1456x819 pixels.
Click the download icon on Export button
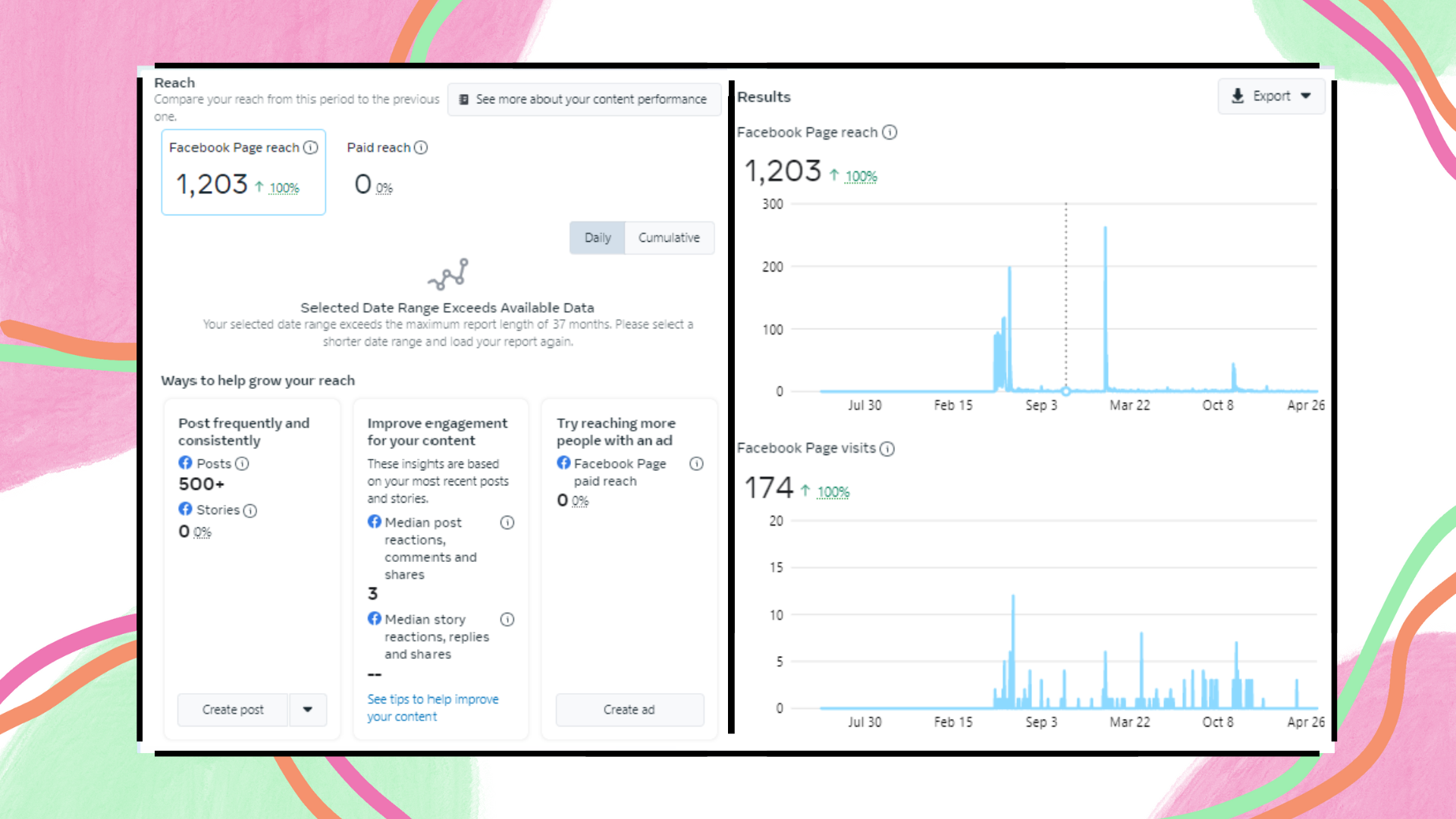[1238, 96]
